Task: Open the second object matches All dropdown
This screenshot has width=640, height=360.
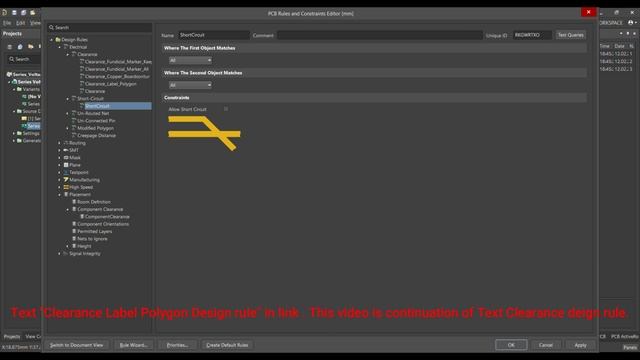Action: 190,85
